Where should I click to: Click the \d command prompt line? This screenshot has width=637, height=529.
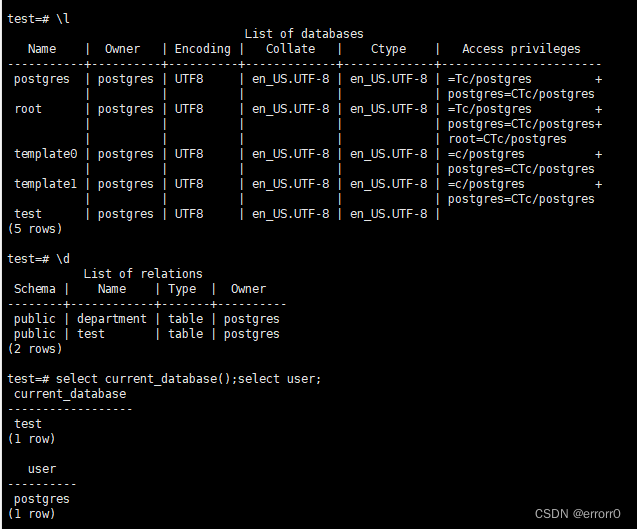pos(39,259)
